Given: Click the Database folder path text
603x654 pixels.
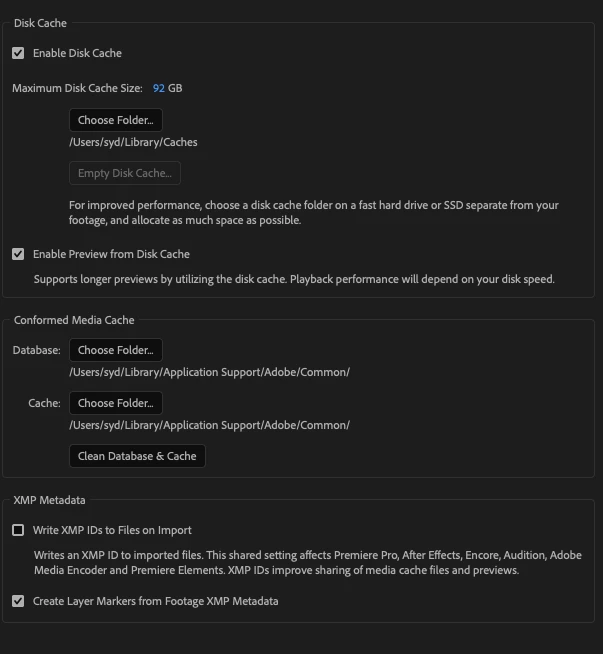Looking at the screenshot, I should coord(209,372).
